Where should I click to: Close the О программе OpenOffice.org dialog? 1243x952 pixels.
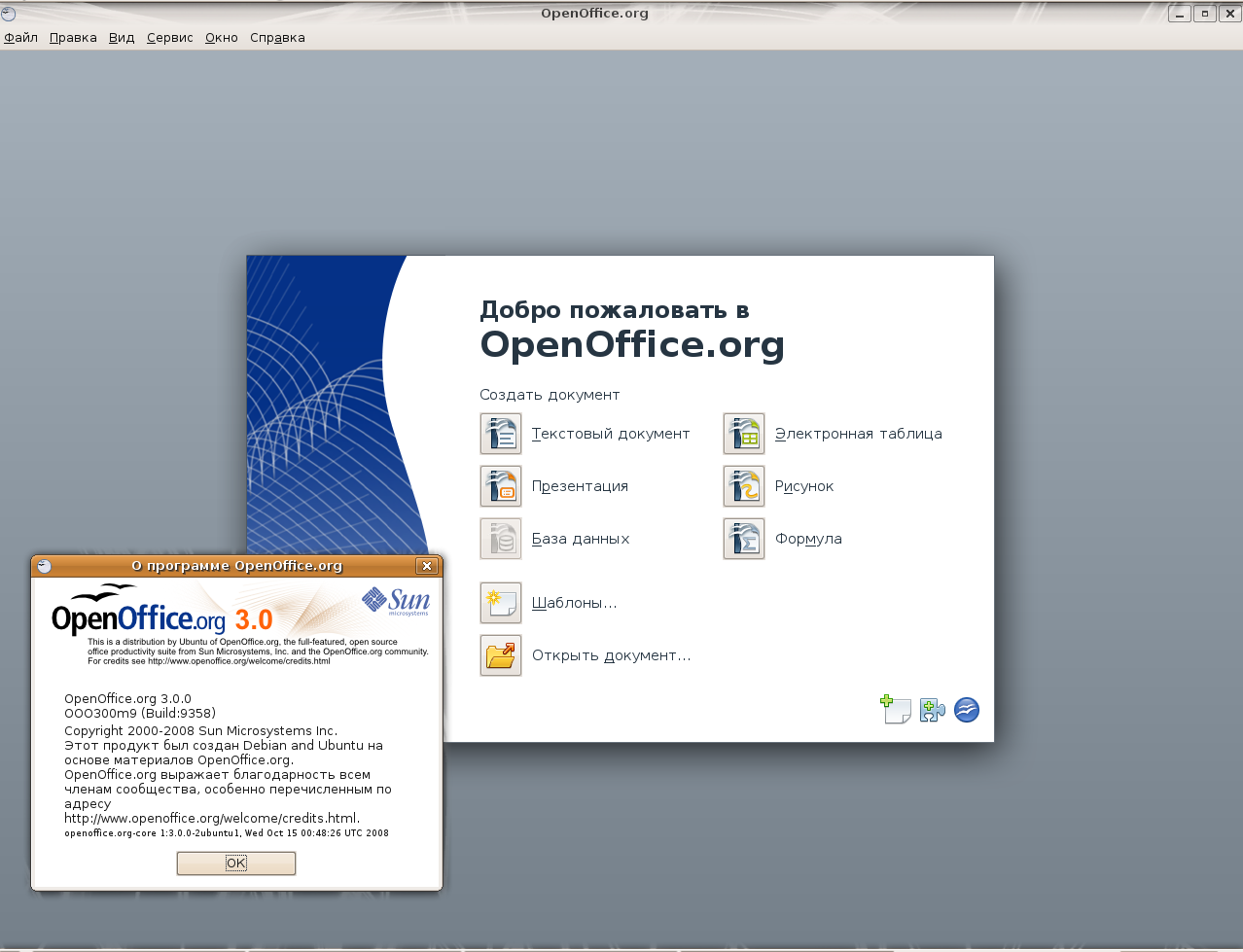click(426, 566)
